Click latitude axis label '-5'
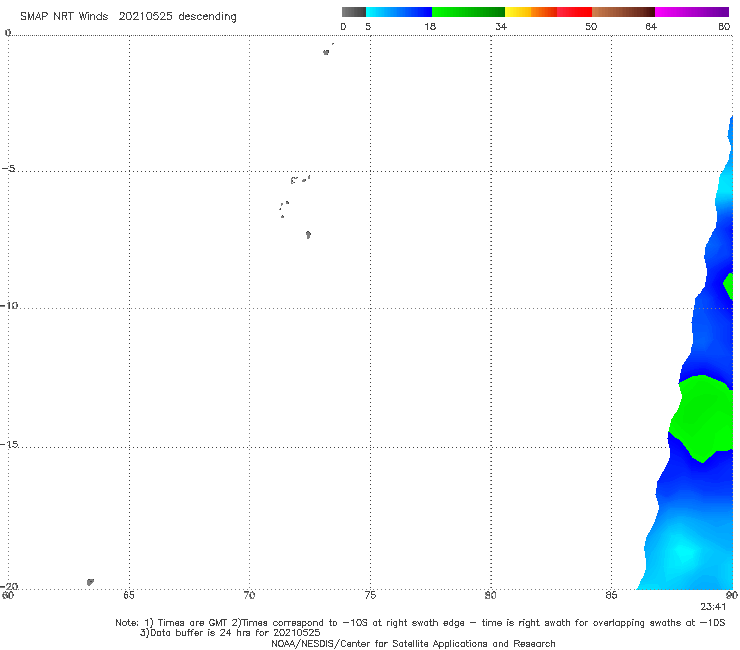This screenshot has width=740, height=650. [9, 168]
